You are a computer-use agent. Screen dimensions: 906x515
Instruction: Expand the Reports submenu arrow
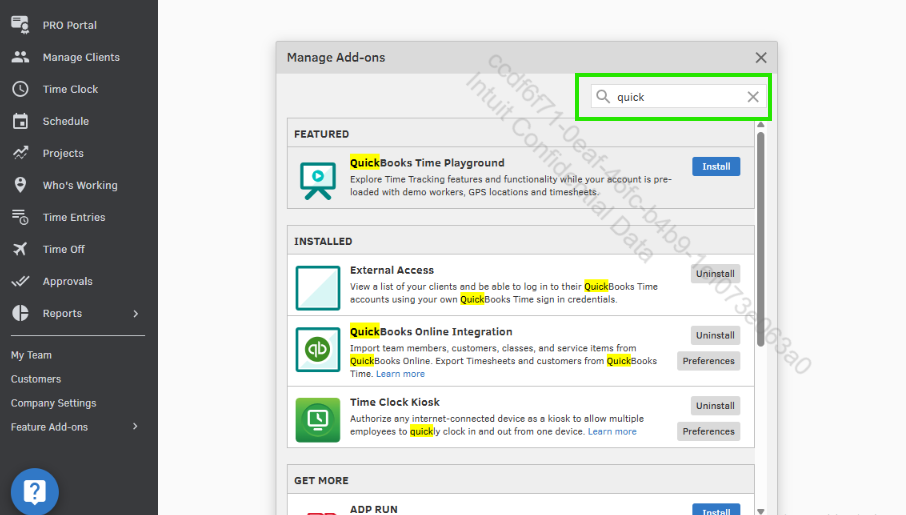136,313
